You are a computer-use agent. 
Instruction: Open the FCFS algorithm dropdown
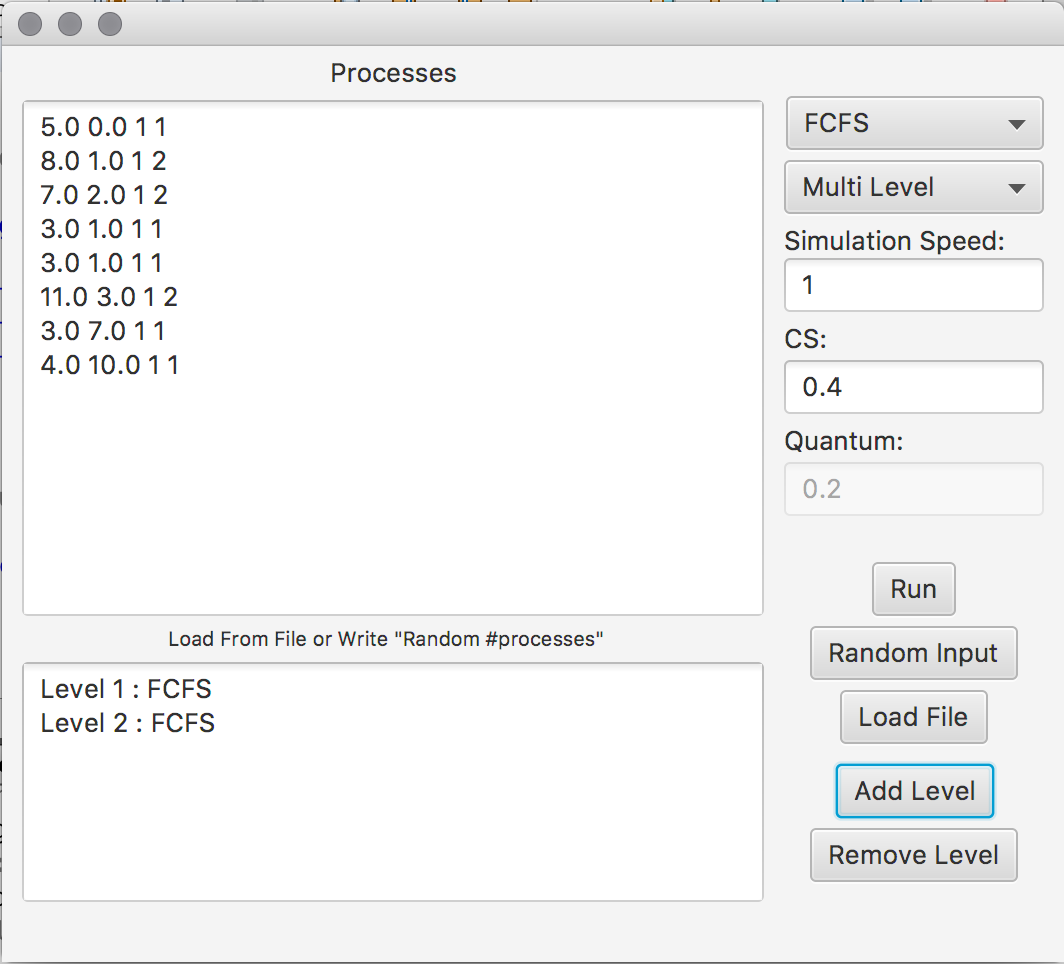914,124
